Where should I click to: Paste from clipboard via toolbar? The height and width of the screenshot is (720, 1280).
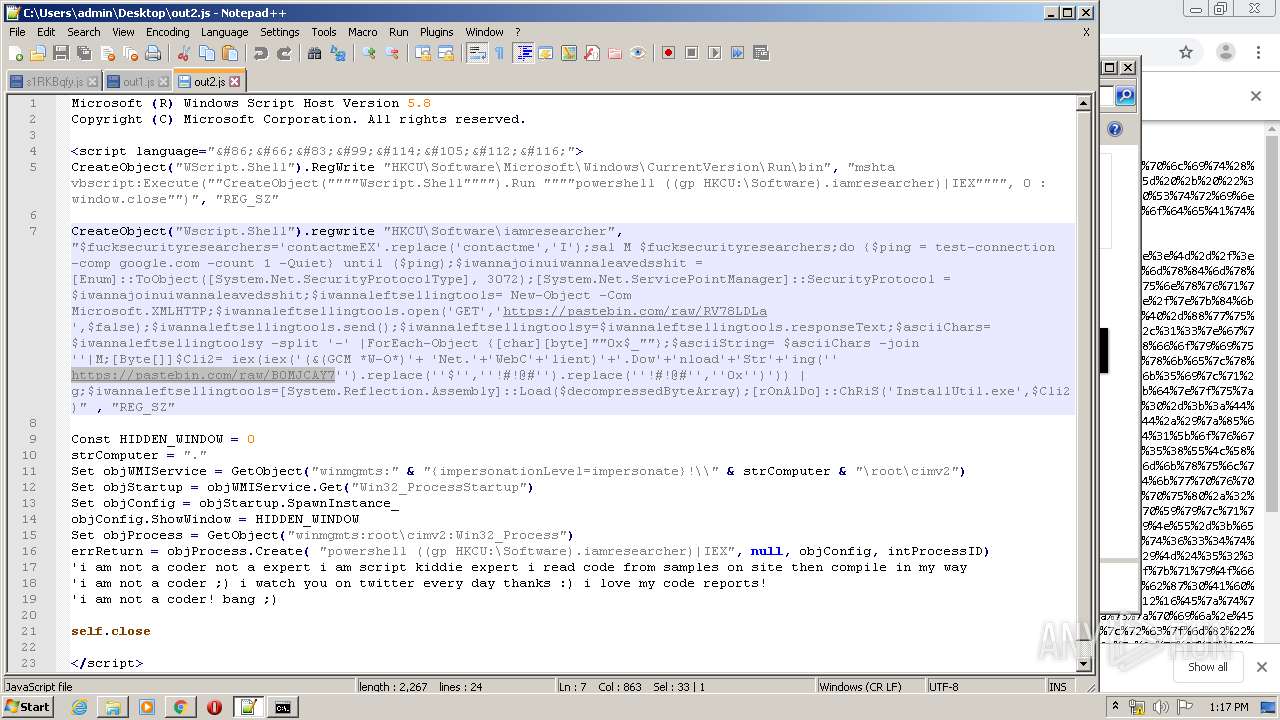coord(230,53)
